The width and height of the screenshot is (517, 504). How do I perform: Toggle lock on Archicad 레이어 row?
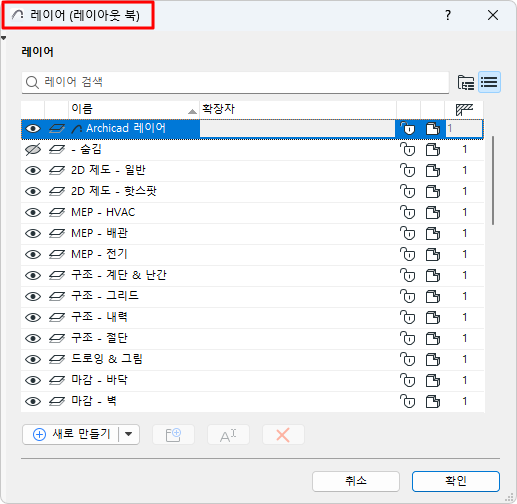tap(407, 128)
